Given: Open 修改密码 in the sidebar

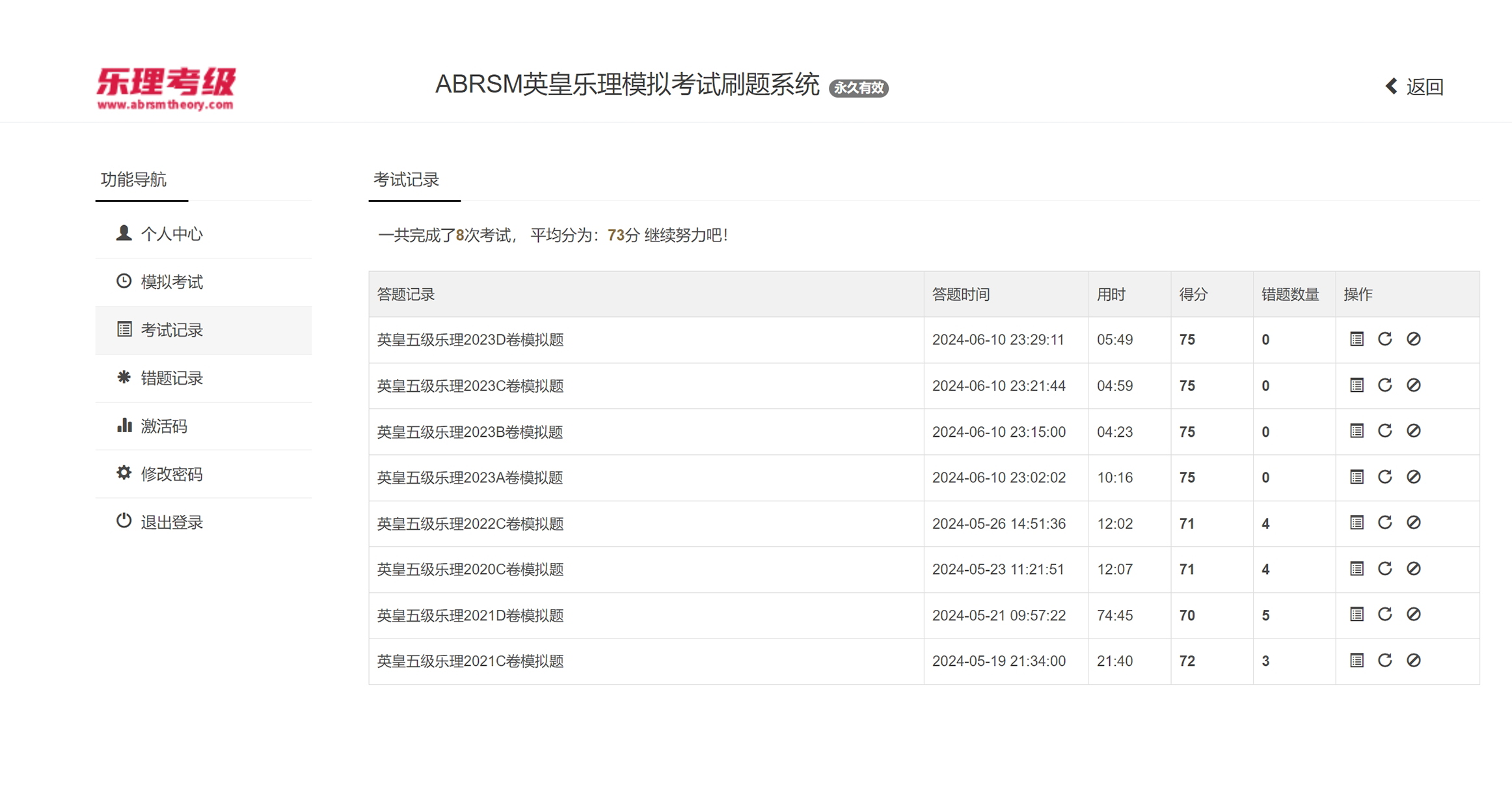Looking at the screenshot, I should click(204, 475).
